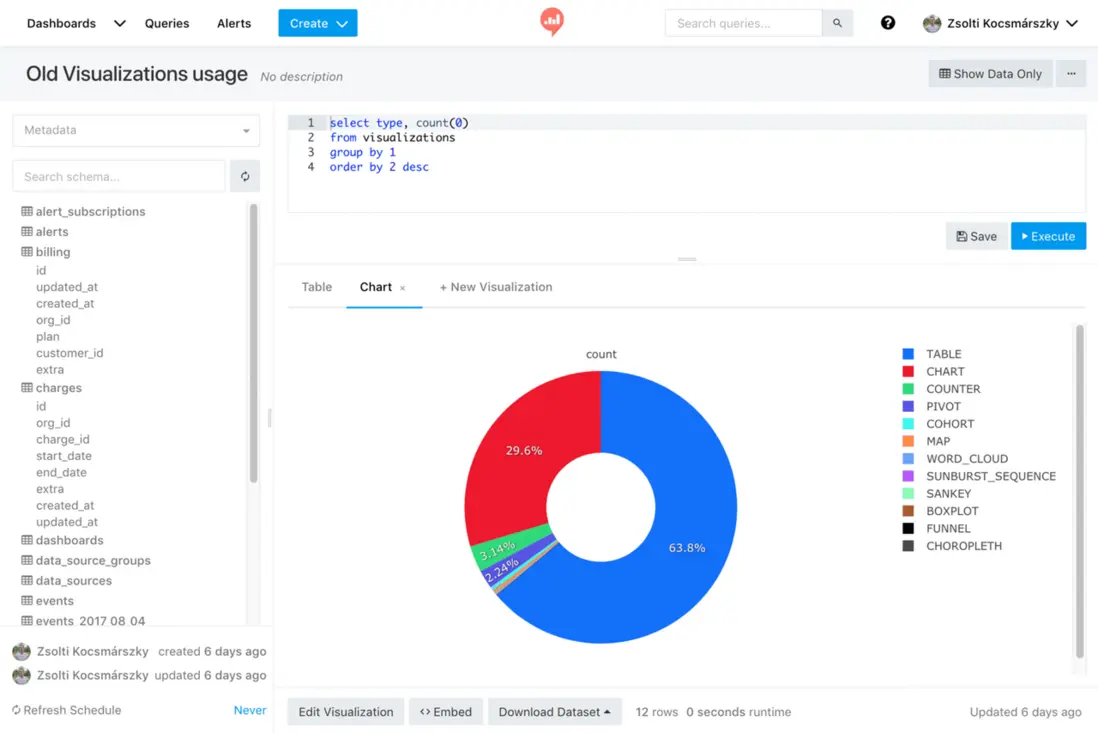1098x733 pixels.
Task: Click the refresh schema icon
Action: 245,176
